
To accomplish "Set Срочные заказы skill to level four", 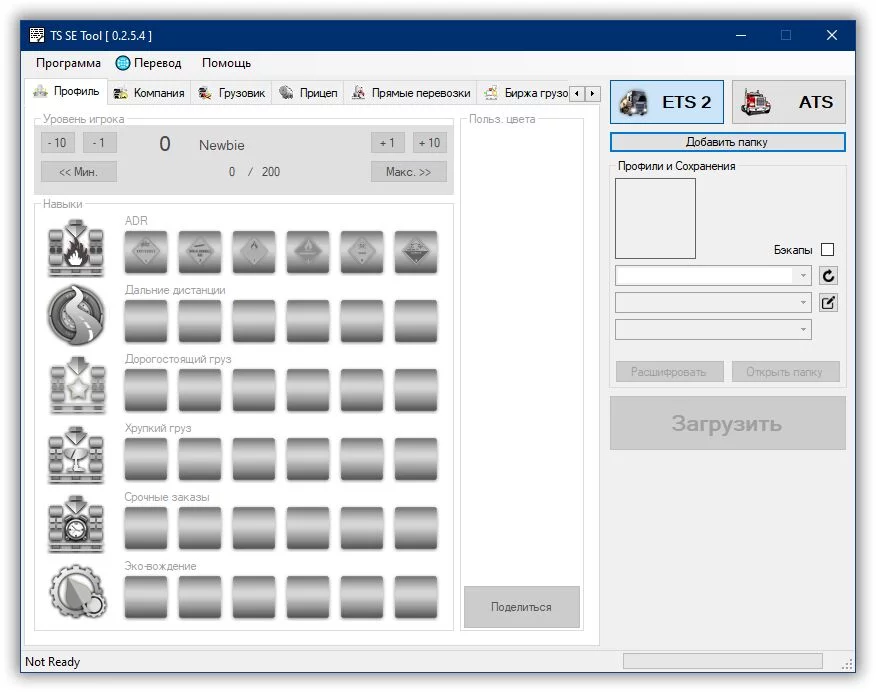I will click(308, 528).
